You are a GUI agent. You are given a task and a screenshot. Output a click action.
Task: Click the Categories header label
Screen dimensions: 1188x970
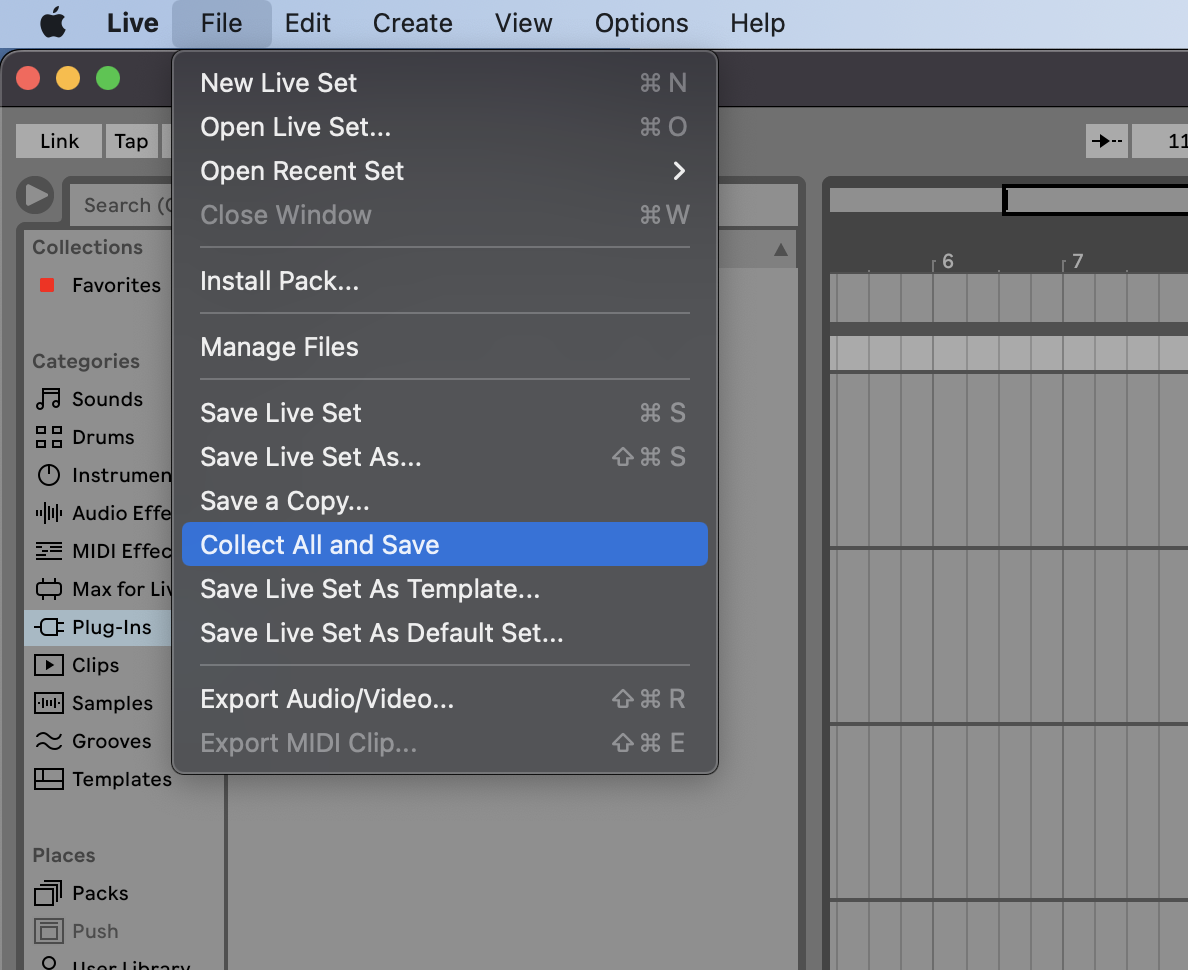[x=86, y=361]
